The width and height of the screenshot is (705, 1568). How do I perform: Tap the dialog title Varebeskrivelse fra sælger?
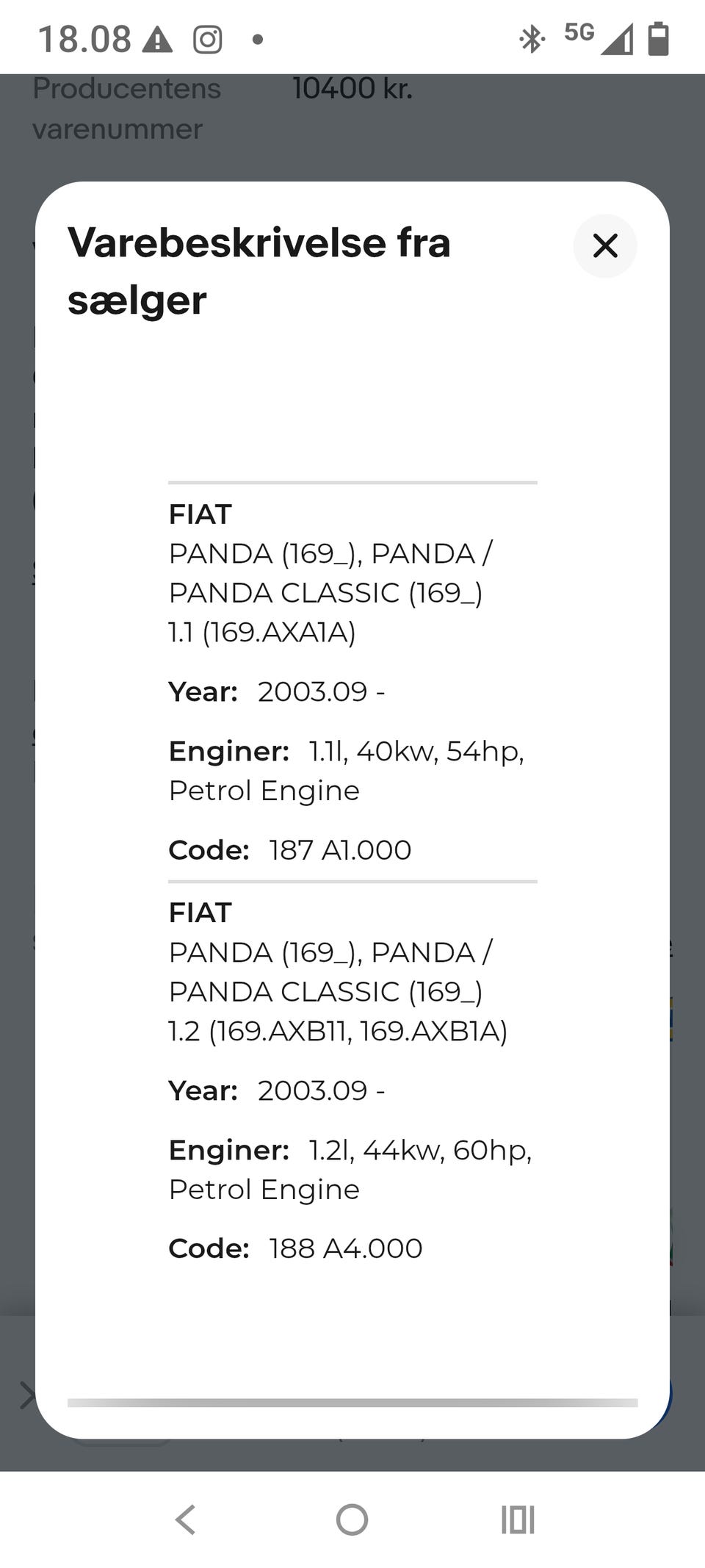click(259, 271)
